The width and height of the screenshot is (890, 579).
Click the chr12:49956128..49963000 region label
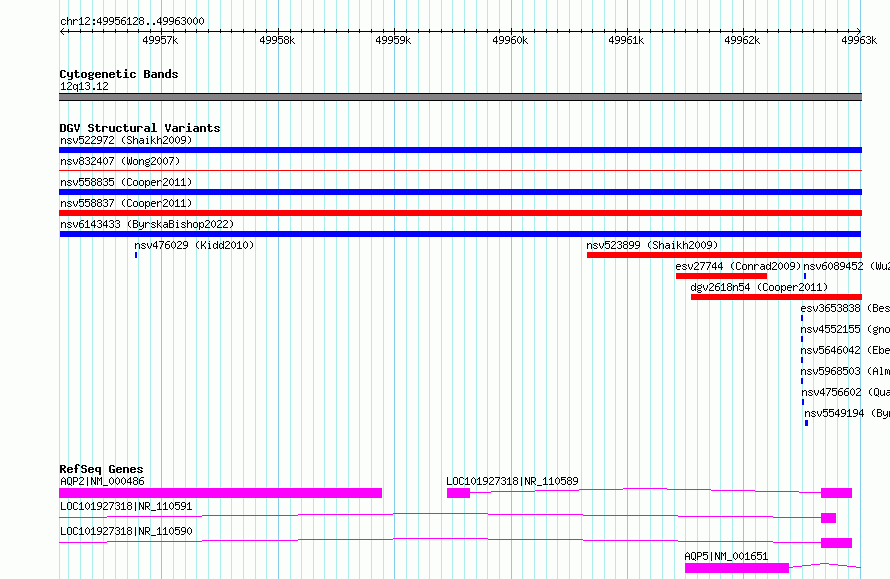[132, 21]
